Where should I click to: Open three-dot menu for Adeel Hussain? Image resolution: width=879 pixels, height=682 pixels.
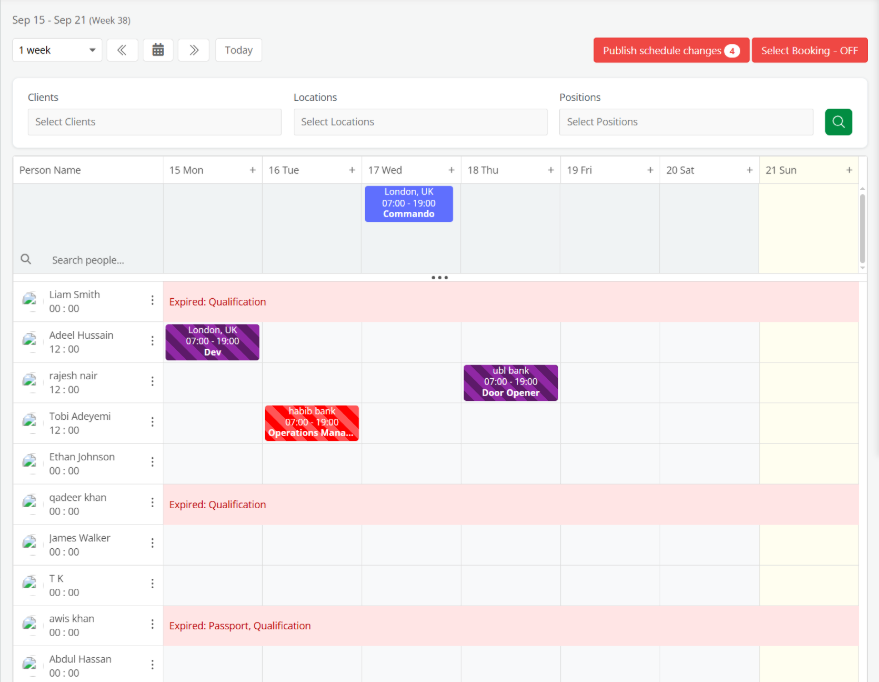tap(153, 341)
